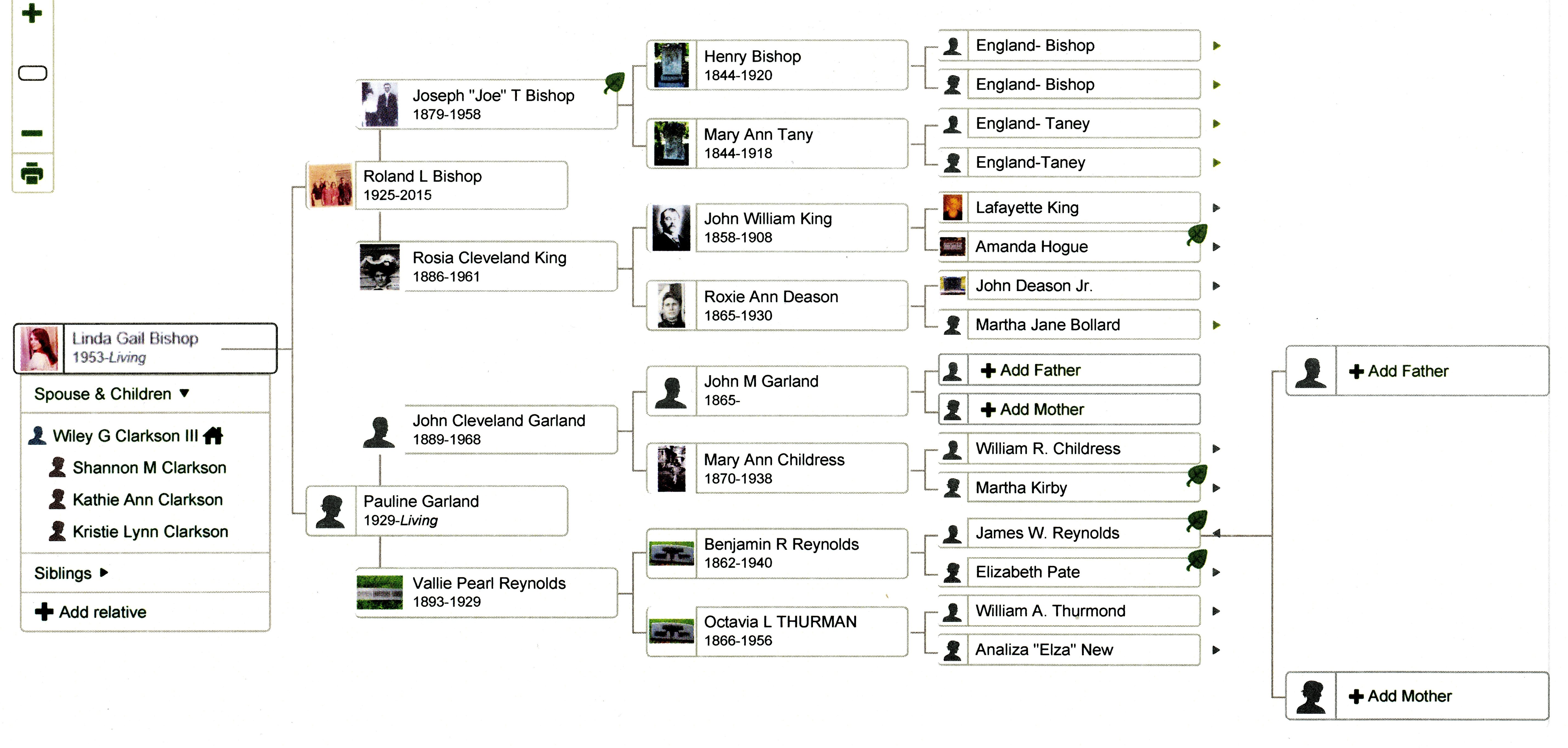
Task: Expand ancestors of Martha Jane Bollard
Action: [1216, 325]
